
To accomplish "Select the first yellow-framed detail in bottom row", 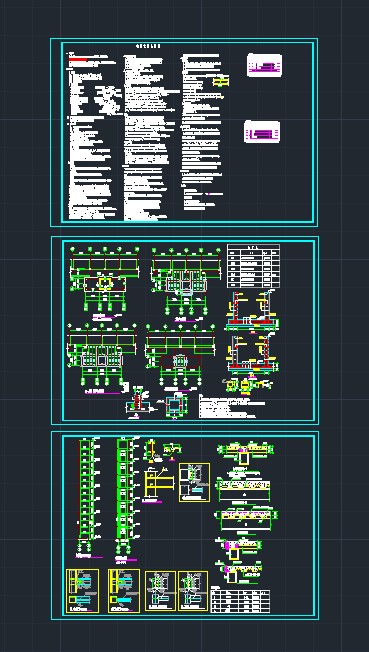I will (x=82, y=591).
